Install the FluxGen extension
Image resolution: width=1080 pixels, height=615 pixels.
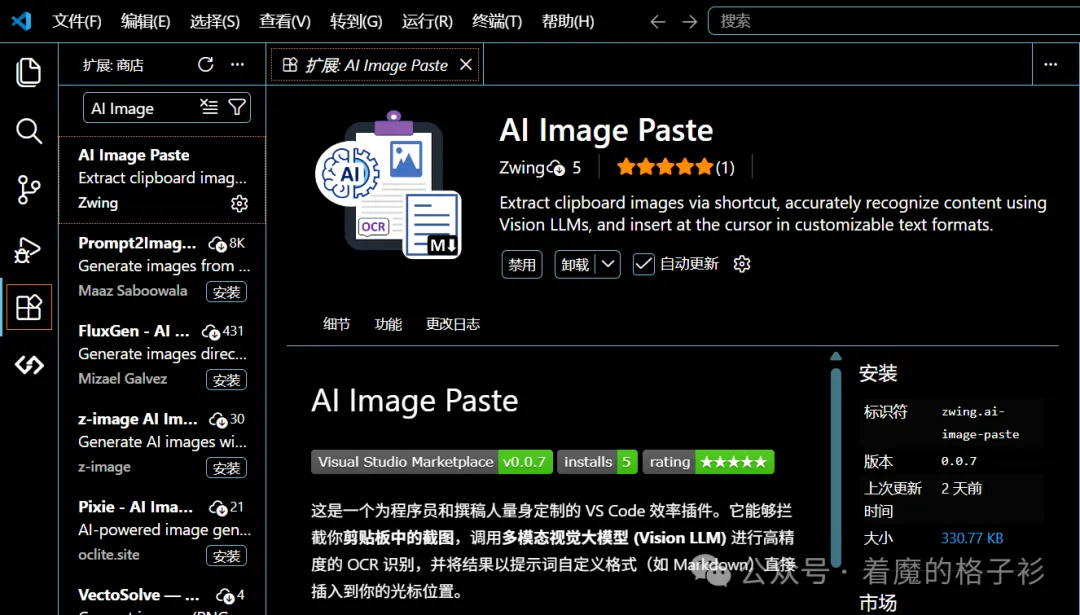click(x=227, y=380)
